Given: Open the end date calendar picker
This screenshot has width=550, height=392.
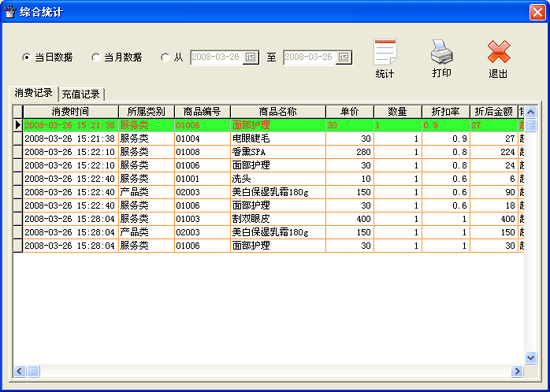Looking at the screenshot, I should coord(343,58).
